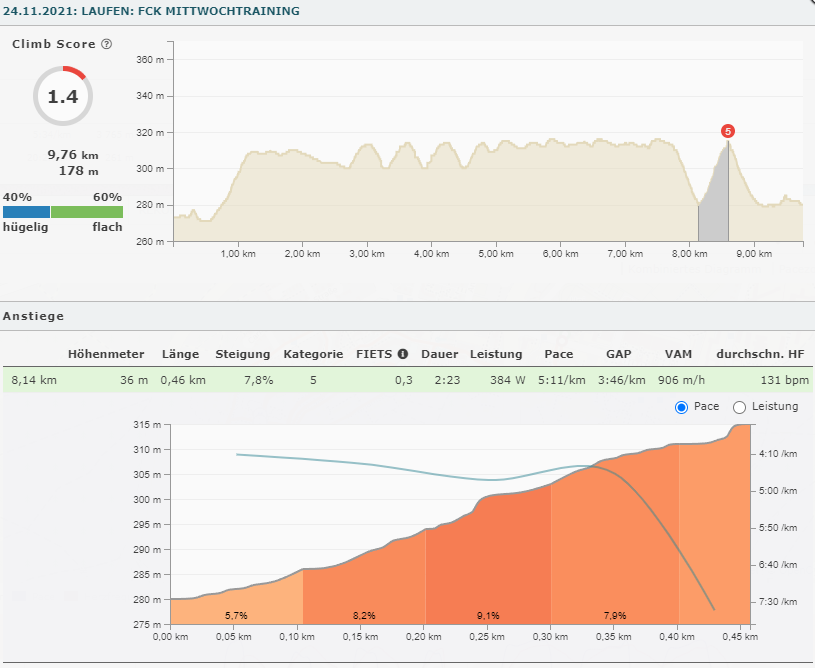Click the Steigung column header

click(x=242, y=354)
